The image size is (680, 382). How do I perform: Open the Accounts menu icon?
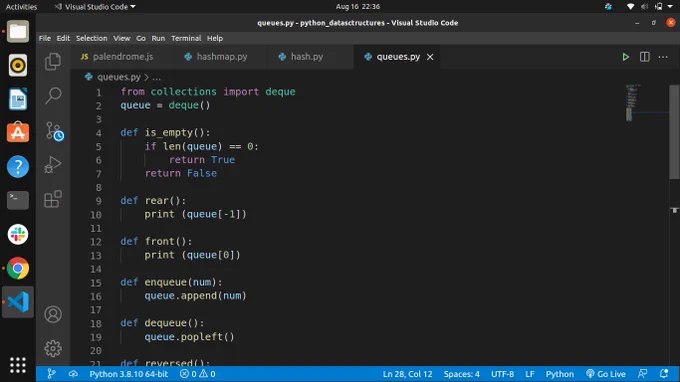[x=53, y=314]
